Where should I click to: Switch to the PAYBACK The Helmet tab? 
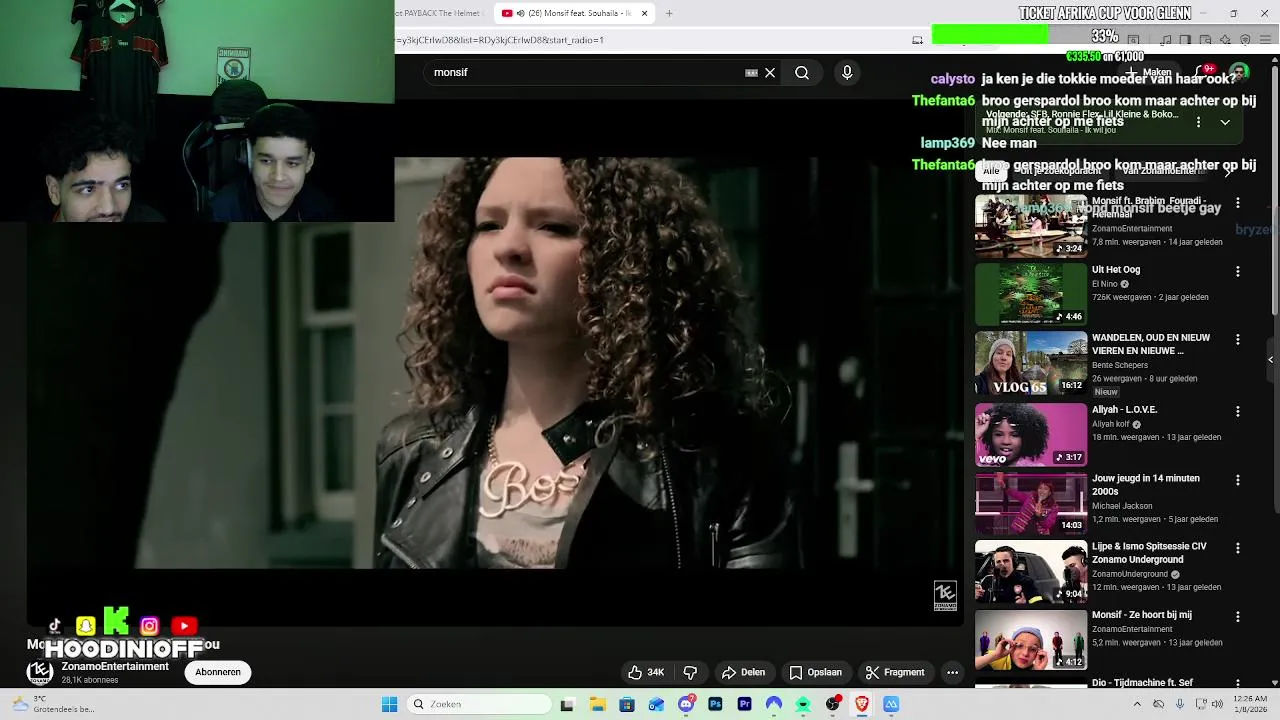[440, 13]
